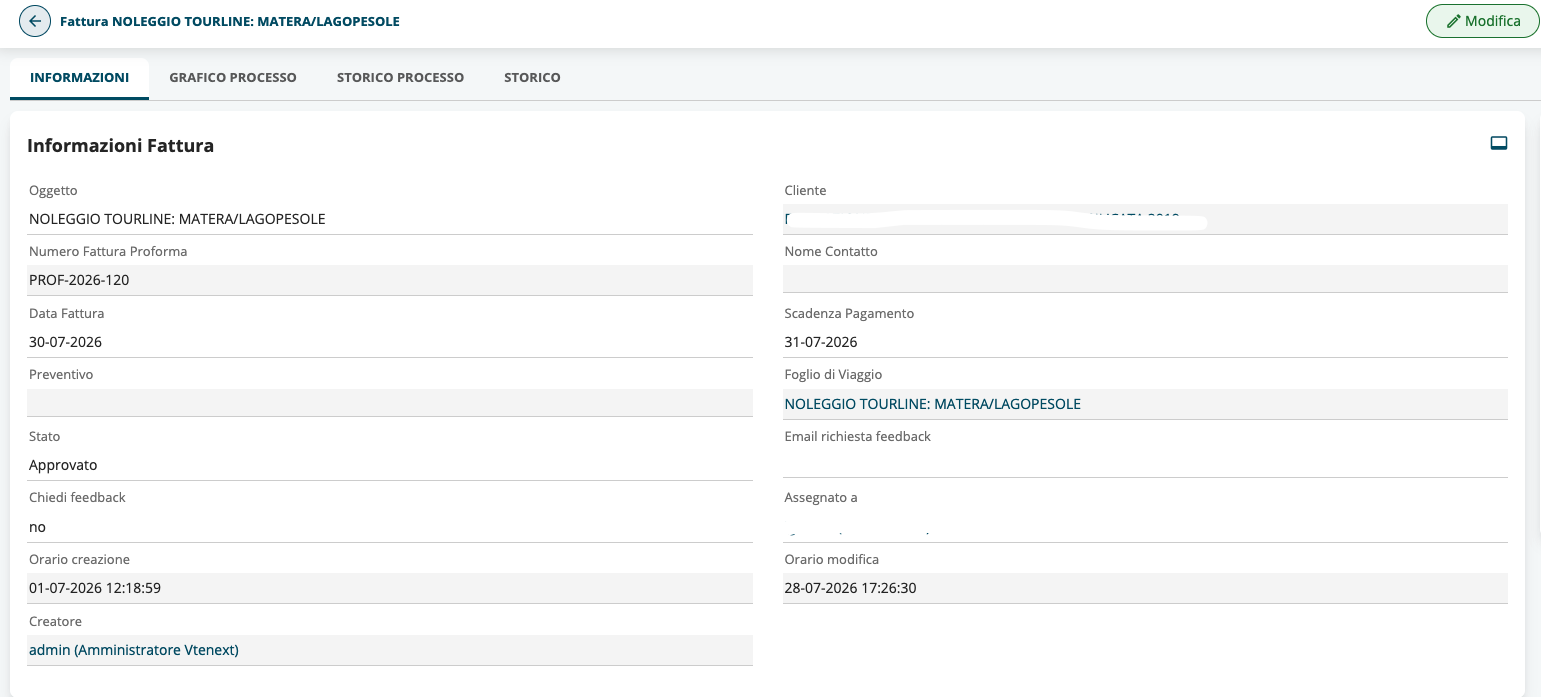Click the empty Preventivo field
This screenshot has width=1541, height=697.
coord(390,403)
